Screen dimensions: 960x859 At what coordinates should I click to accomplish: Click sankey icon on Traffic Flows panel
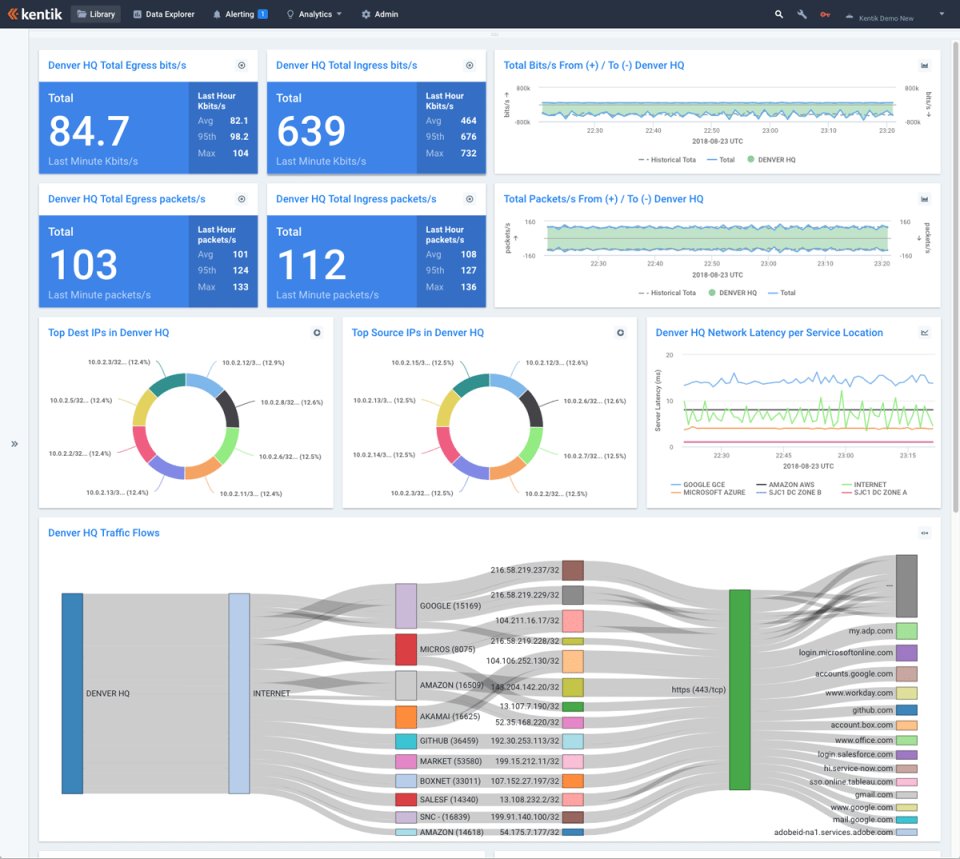point(924,533)
